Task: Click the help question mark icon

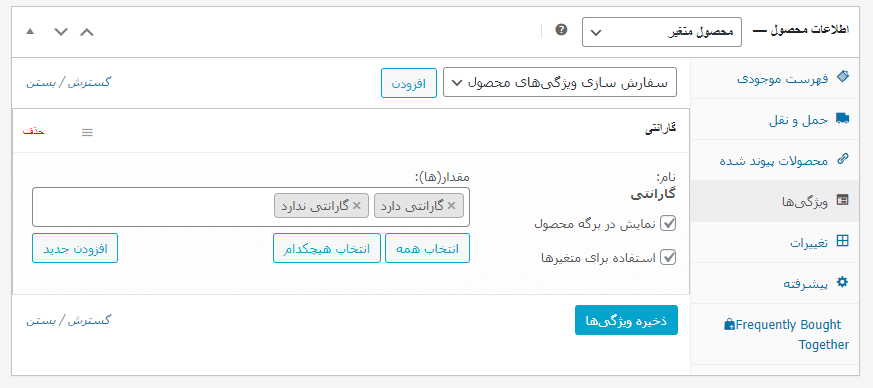Action: point(561,30)
